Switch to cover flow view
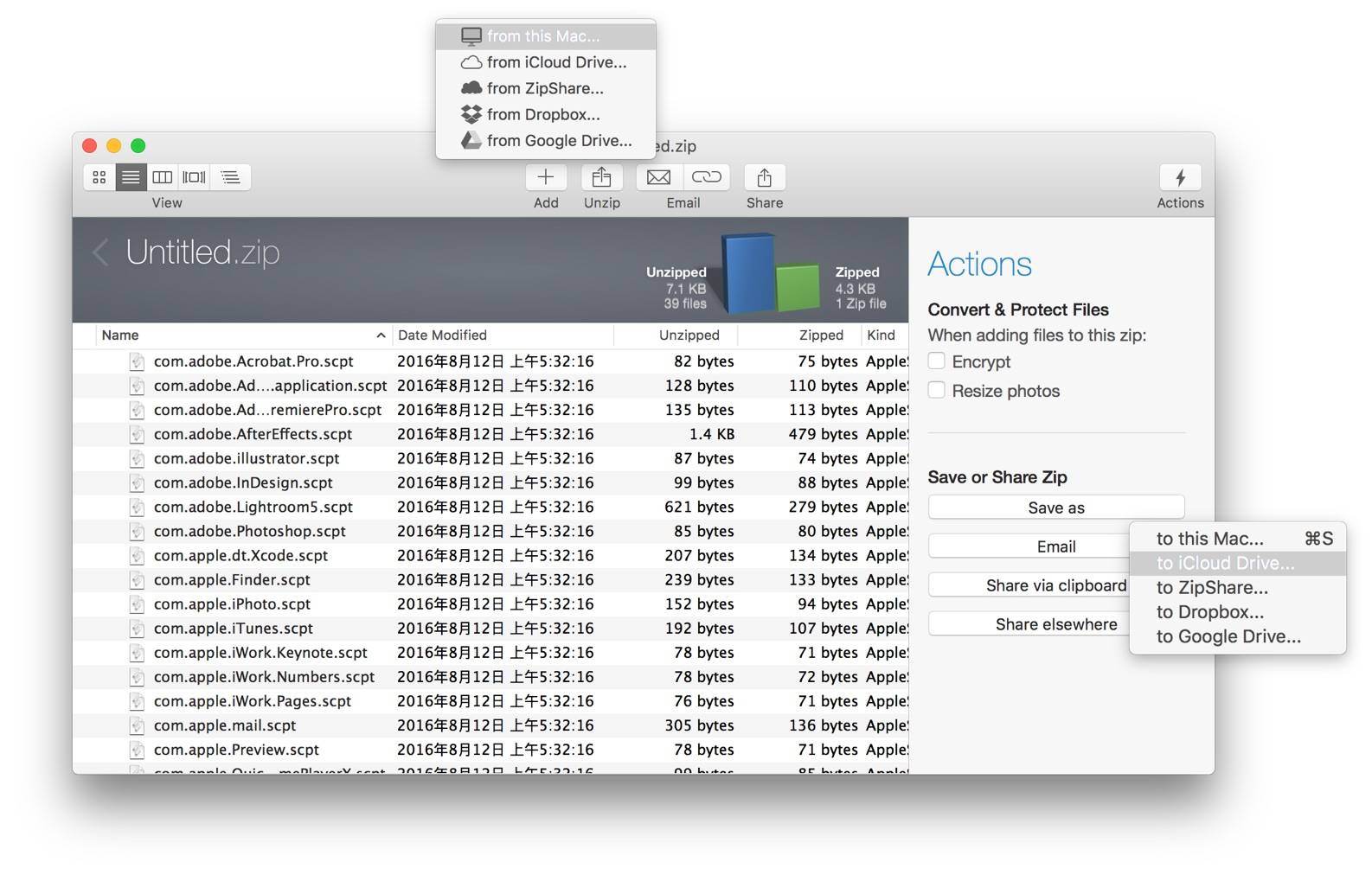Viewport: 1372px width, 875px height. (x=194, y=177)
